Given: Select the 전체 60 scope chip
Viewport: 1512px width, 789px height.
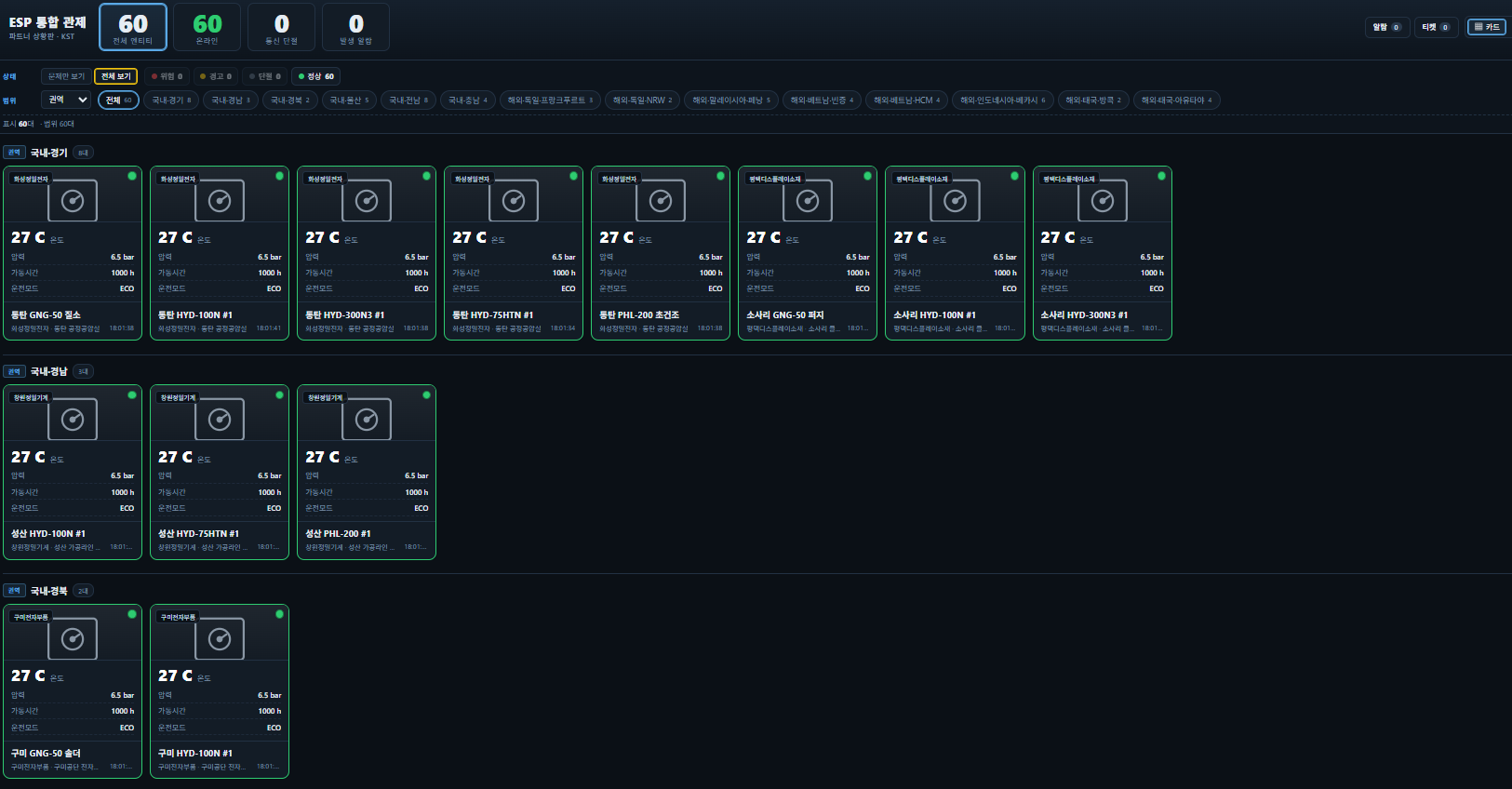Looking at the screenshot, I should coord(118,100).
